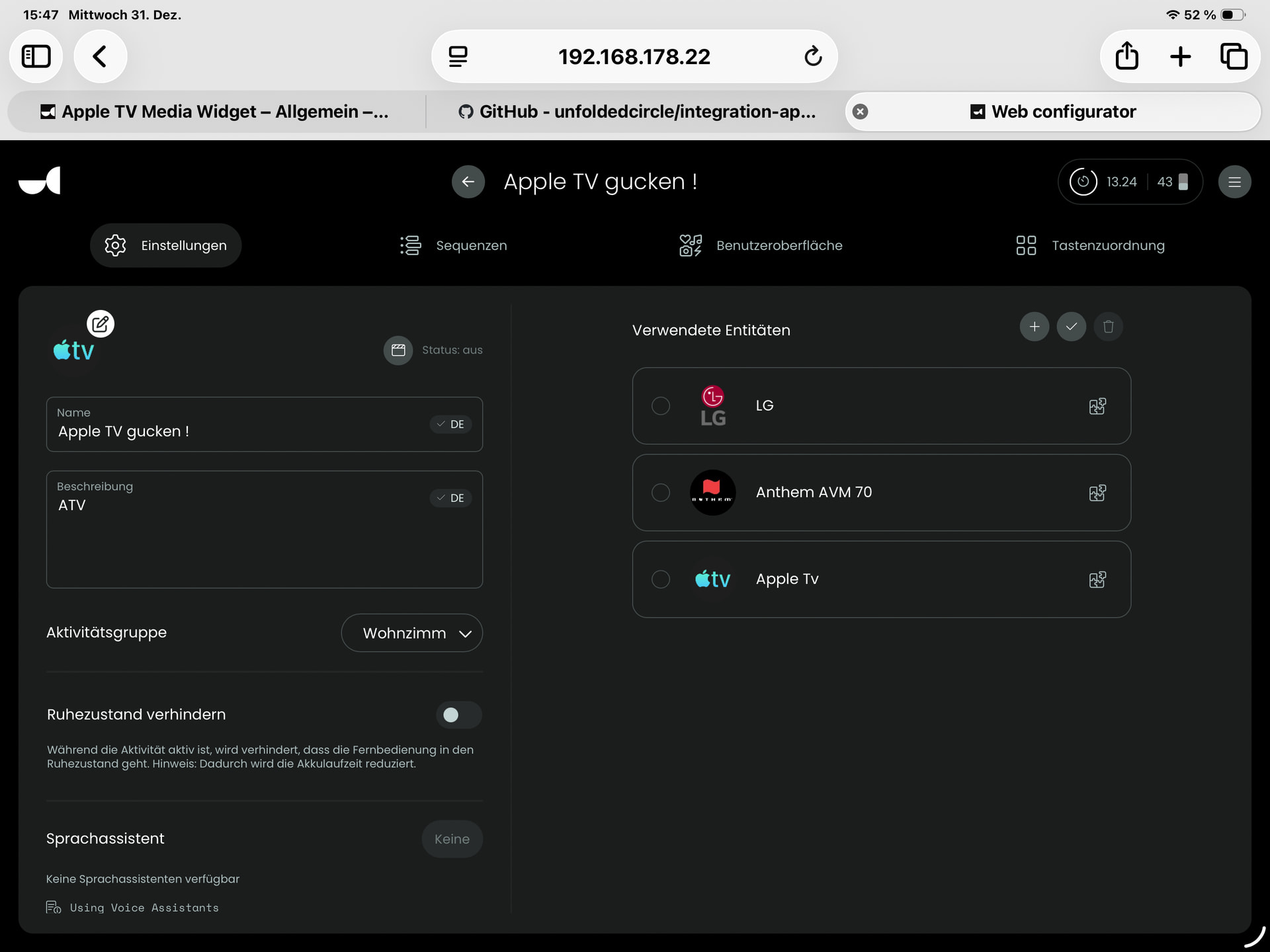The image size is (1270, 952).
Task: Open LG entity integration puzzle icon
Action: pos(1097,406)
